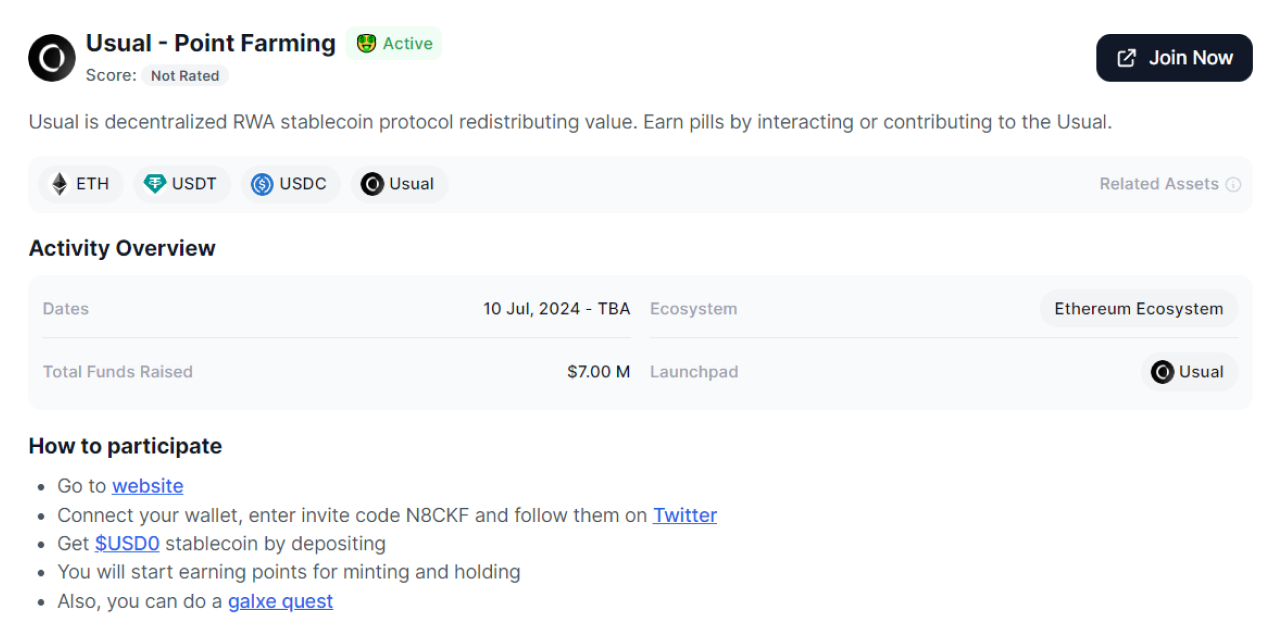The height and width of the screenshot is (644, 1280).
Task: Click the Active status badge
Action: coord(394,44)
